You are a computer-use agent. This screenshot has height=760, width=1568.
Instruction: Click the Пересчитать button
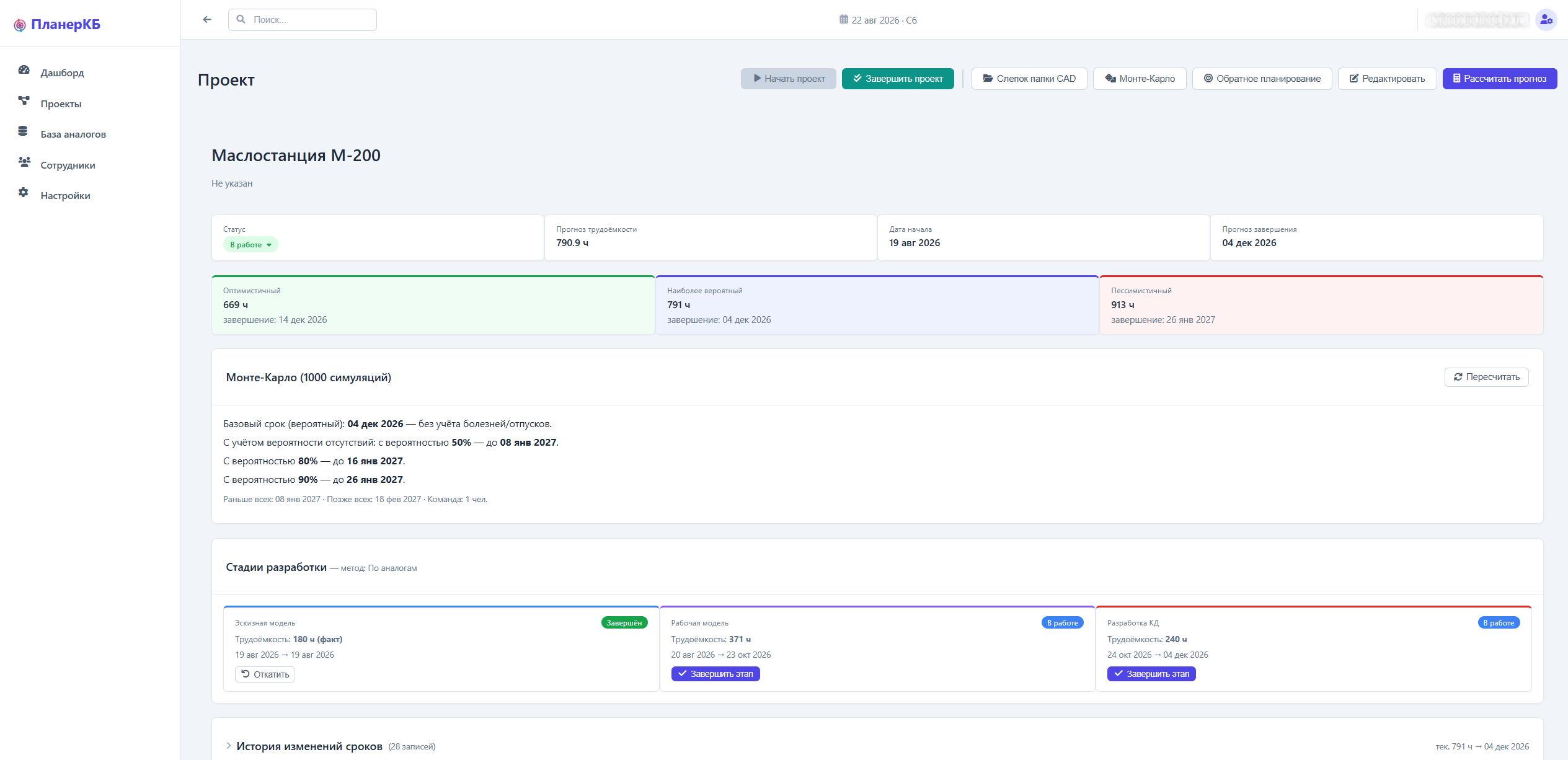click(x=1487, y=377)
